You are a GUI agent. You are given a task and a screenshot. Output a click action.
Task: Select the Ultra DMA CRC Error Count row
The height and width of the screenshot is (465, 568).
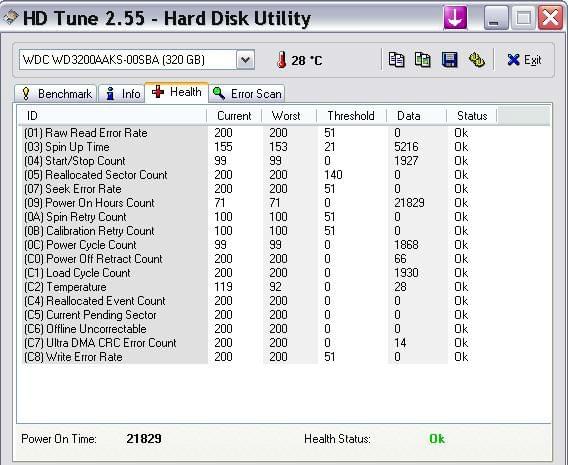click(246, 343)
